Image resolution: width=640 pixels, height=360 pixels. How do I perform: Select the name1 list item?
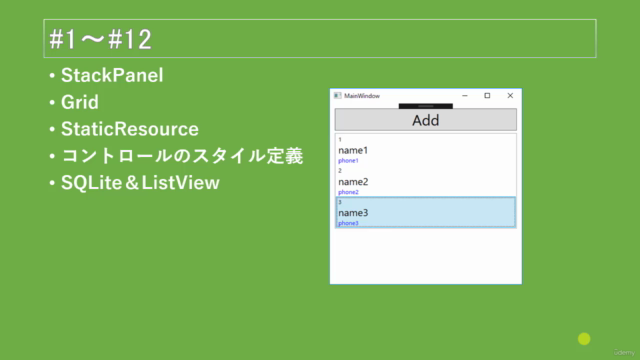coord(426,150)
